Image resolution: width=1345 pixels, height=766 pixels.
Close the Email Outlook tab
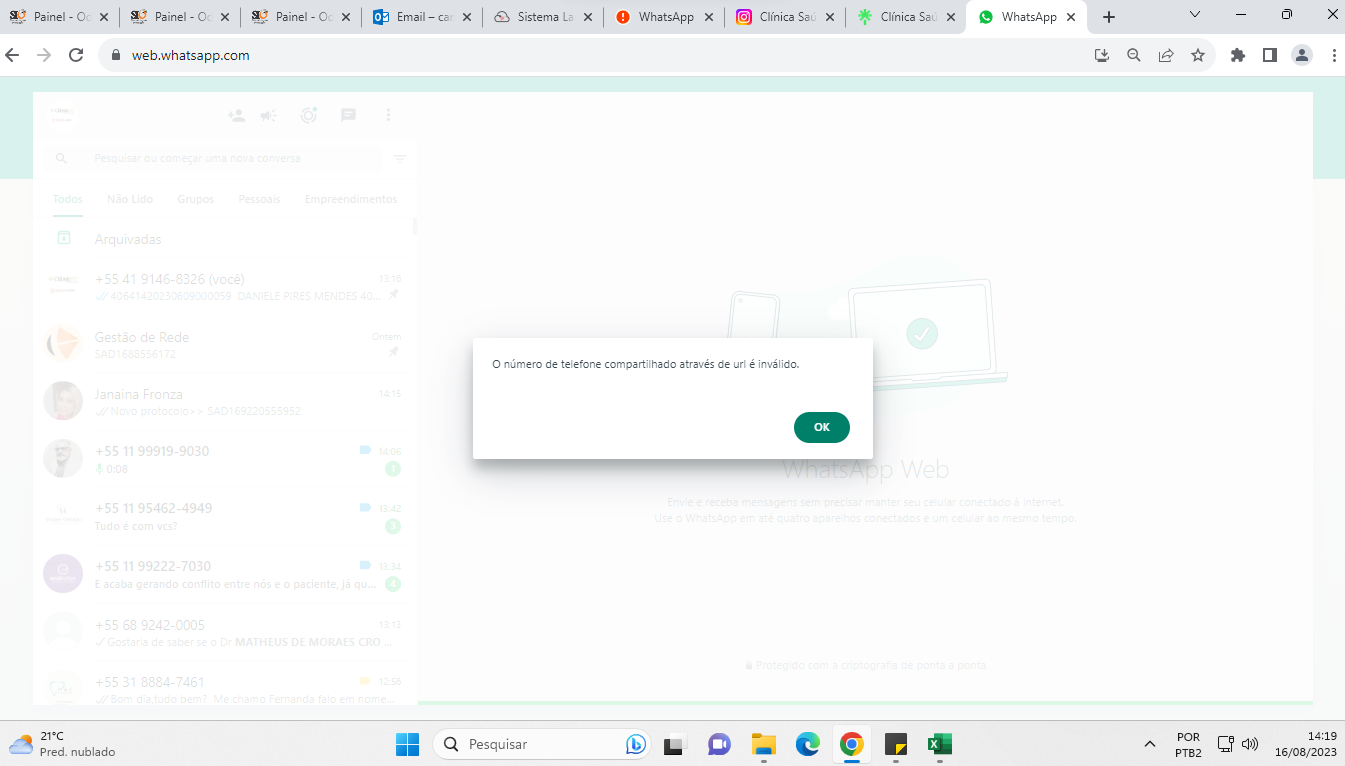[467, 17]
